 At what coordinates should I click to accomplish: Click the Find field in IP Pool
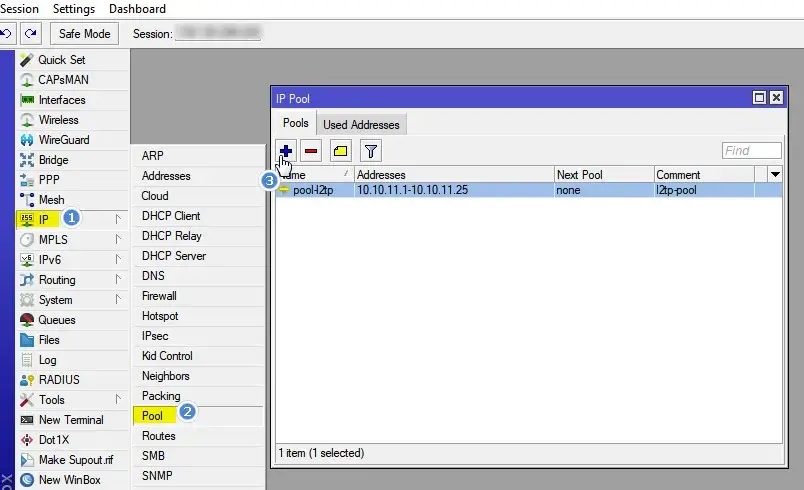coord(752,151)
